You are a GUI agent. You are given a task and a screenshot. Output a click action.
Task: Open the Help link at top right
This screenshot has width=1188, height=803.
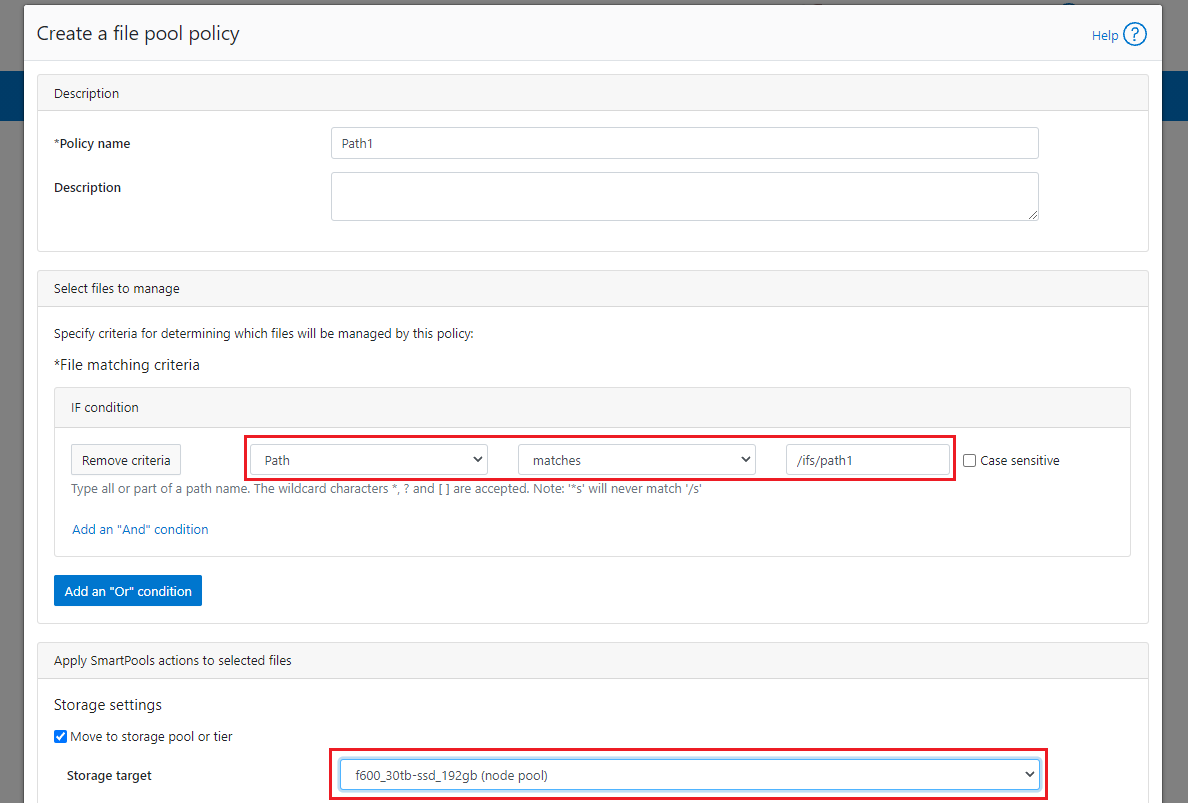coord(1103,34)
